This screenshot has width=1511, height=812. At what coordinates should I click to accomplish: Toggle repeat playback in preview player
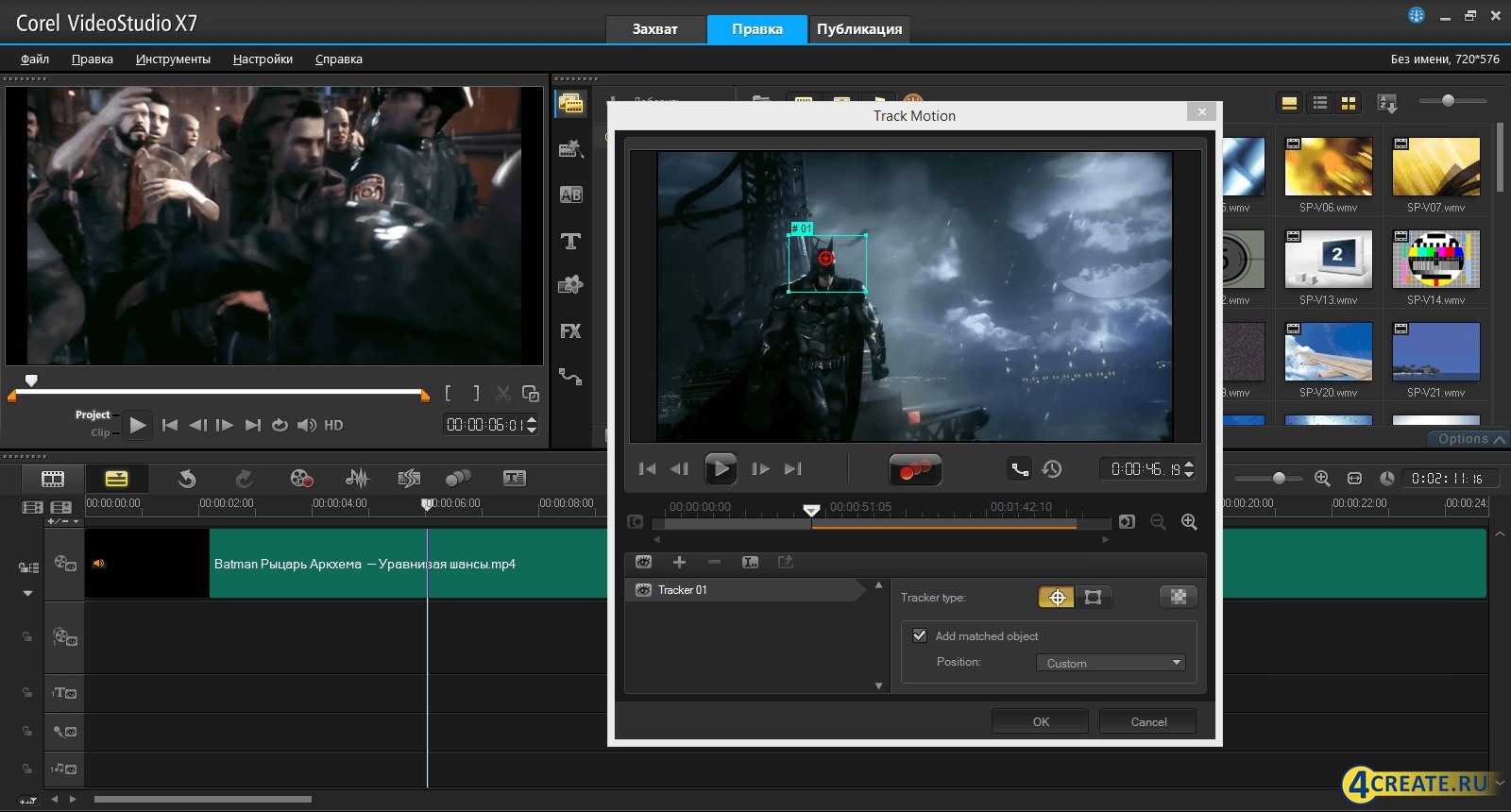(280, 425)
